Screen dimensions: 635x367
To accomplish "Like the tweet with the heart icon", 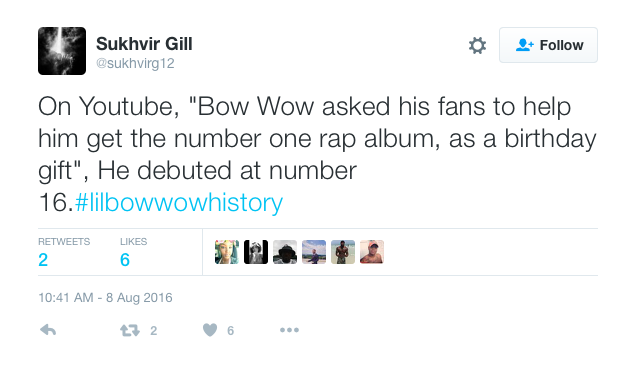I will click(x=210, y=330).
